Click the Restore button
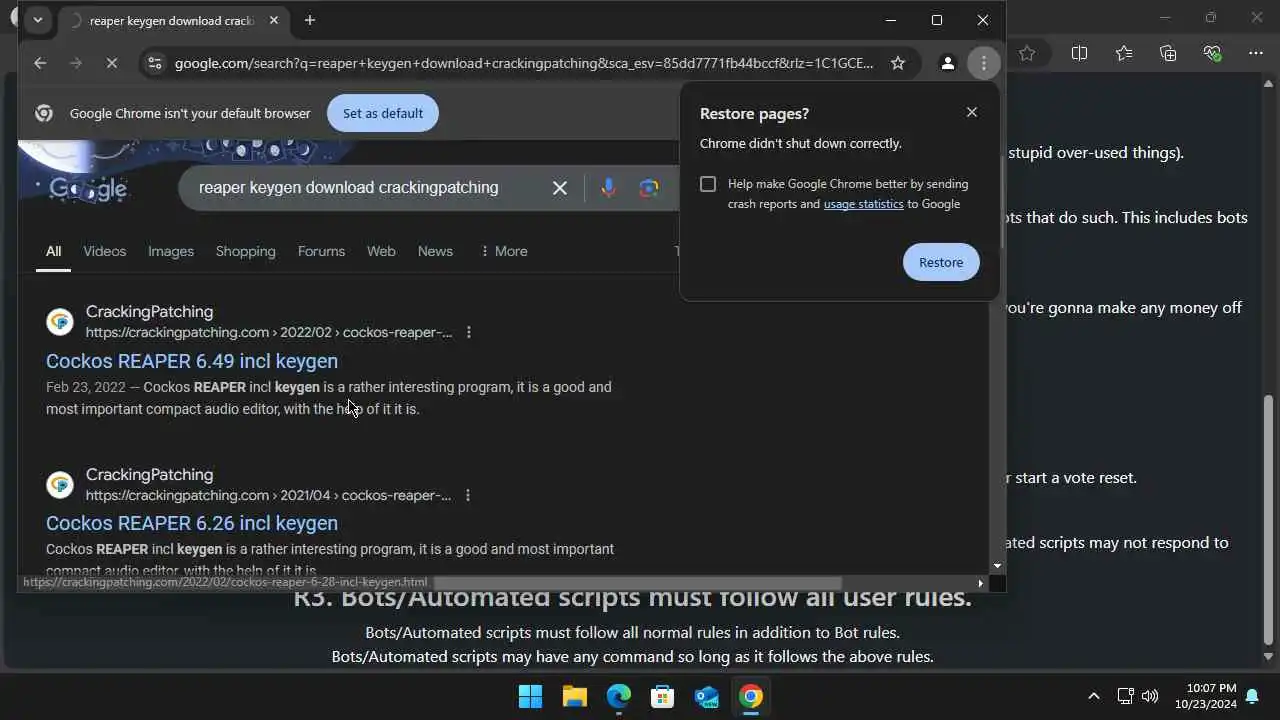This screenshot has width=1280, height=720. [941, 262]
